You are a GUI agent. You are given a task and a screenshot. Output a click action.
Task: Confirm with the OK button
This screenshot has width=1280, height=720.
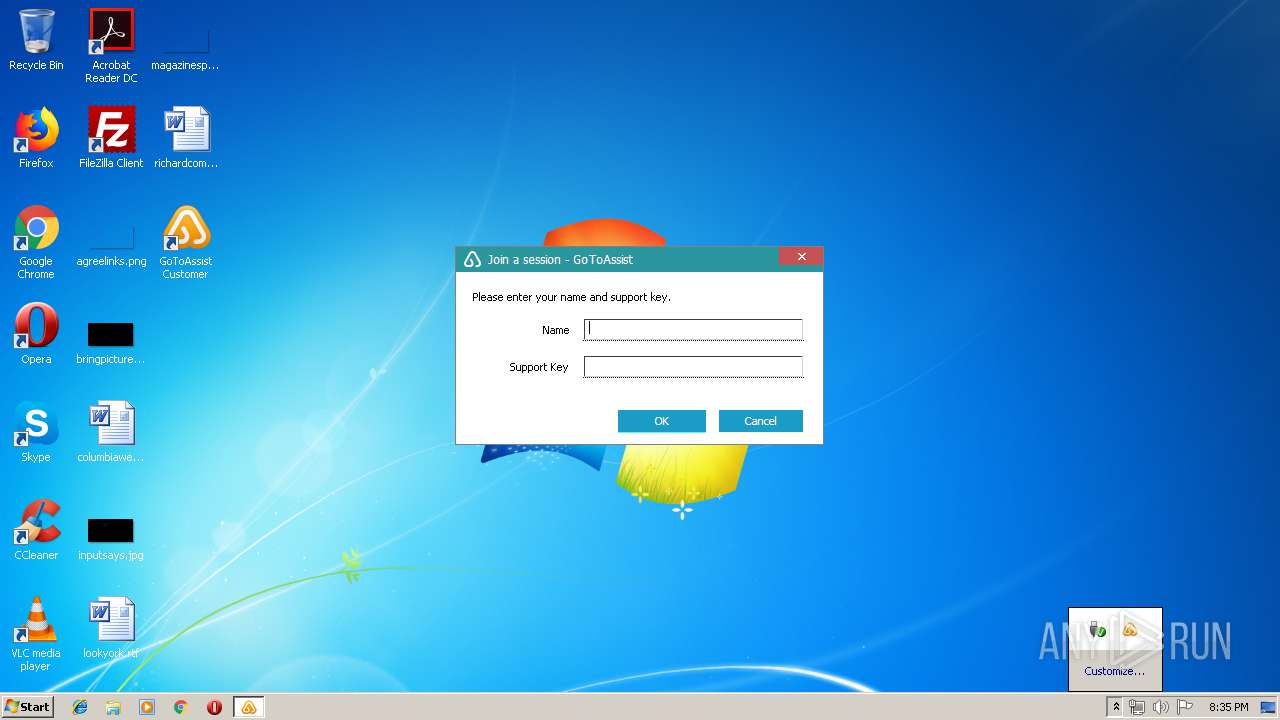pos(661,421)
